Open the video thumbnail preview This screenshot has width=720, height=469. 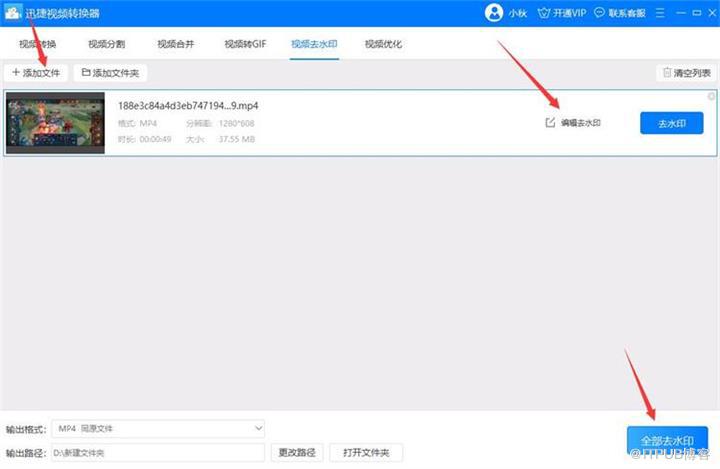55,123
